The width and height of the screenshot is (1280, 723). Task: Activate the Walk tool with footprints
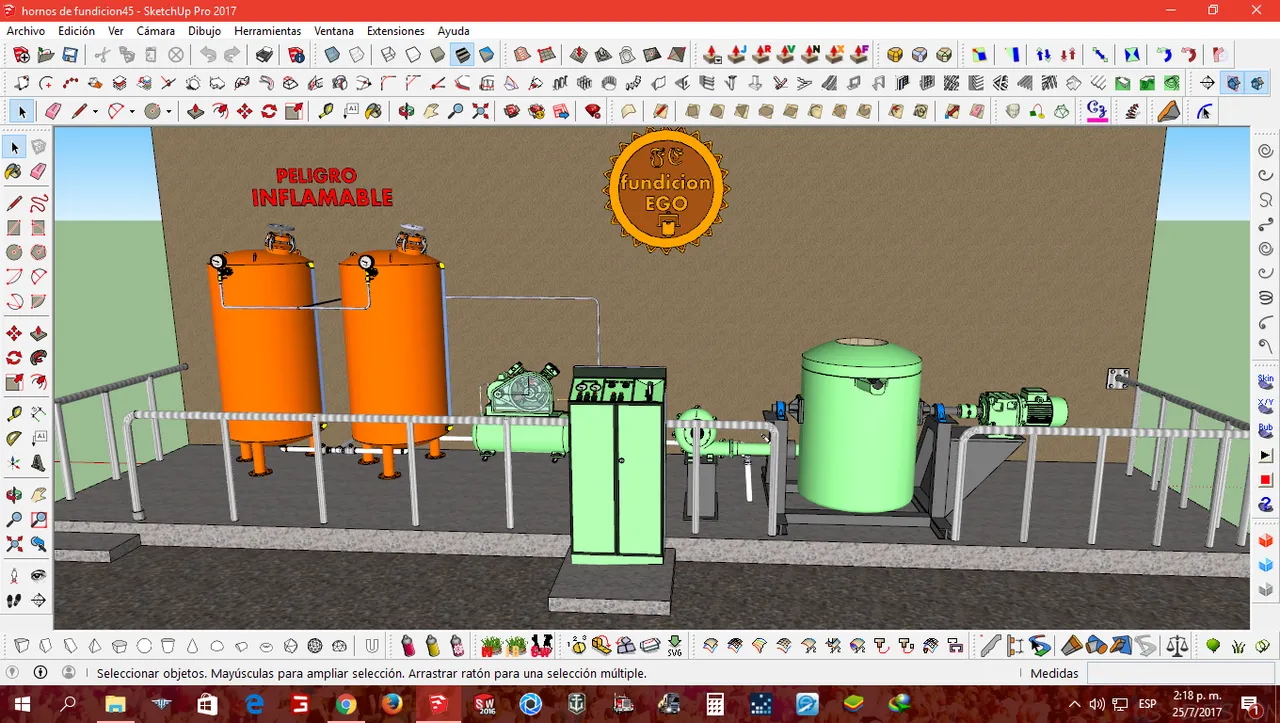pos(14,600)
